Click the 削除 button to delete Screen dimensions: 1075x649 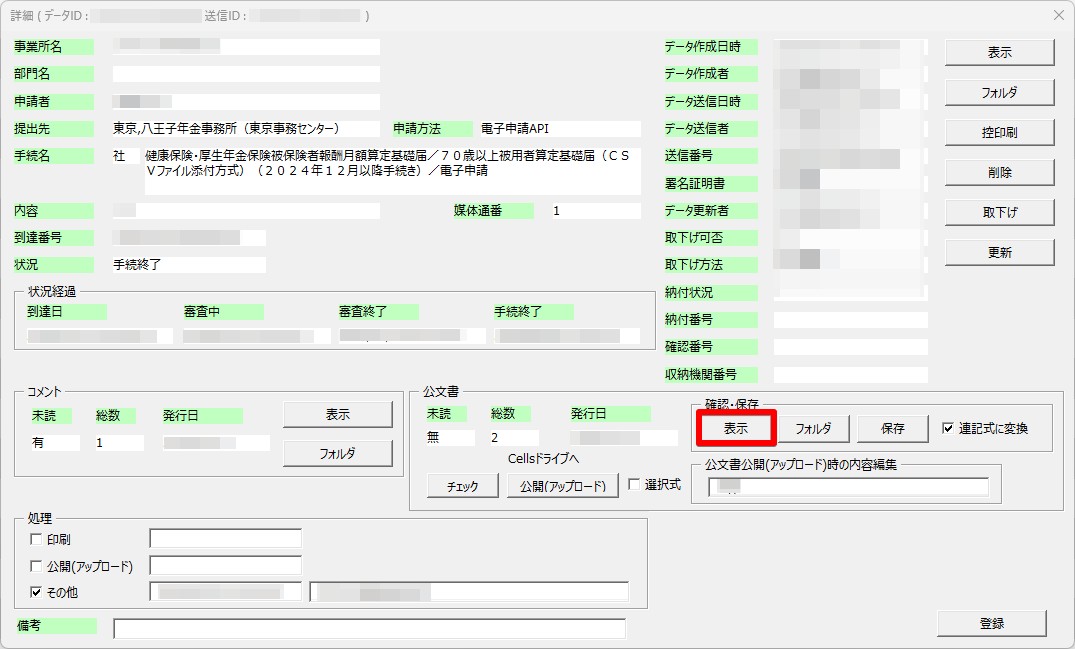999,172
